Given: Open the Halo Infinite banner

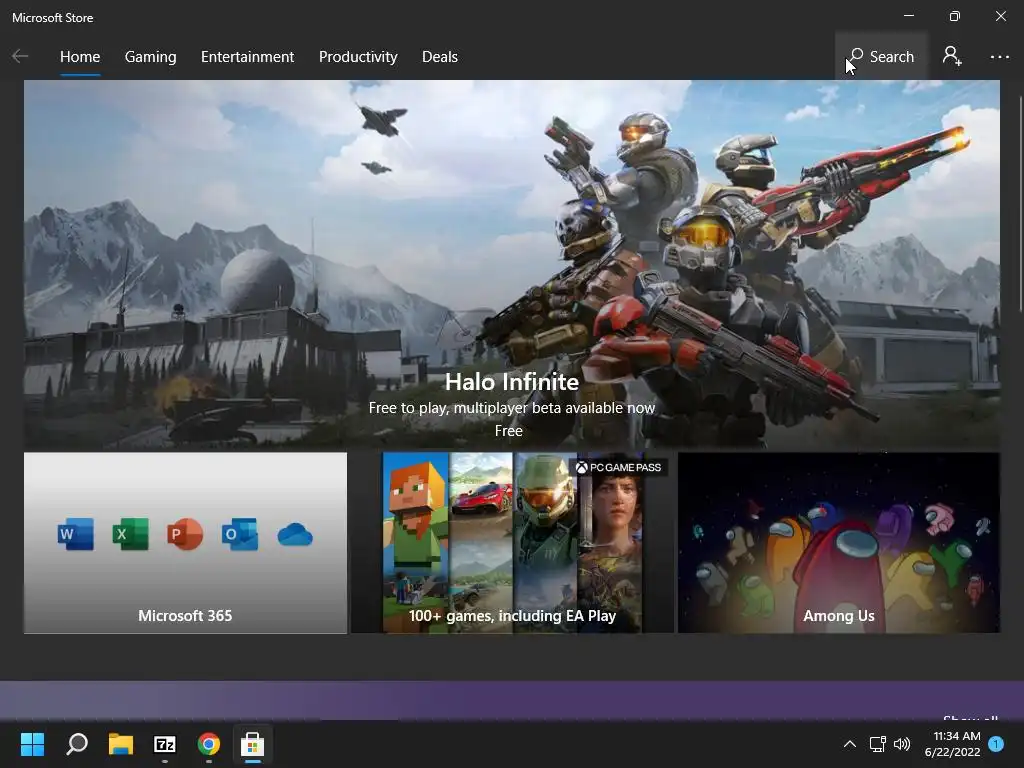Looking at the screenshot, I should pos(511,264).
